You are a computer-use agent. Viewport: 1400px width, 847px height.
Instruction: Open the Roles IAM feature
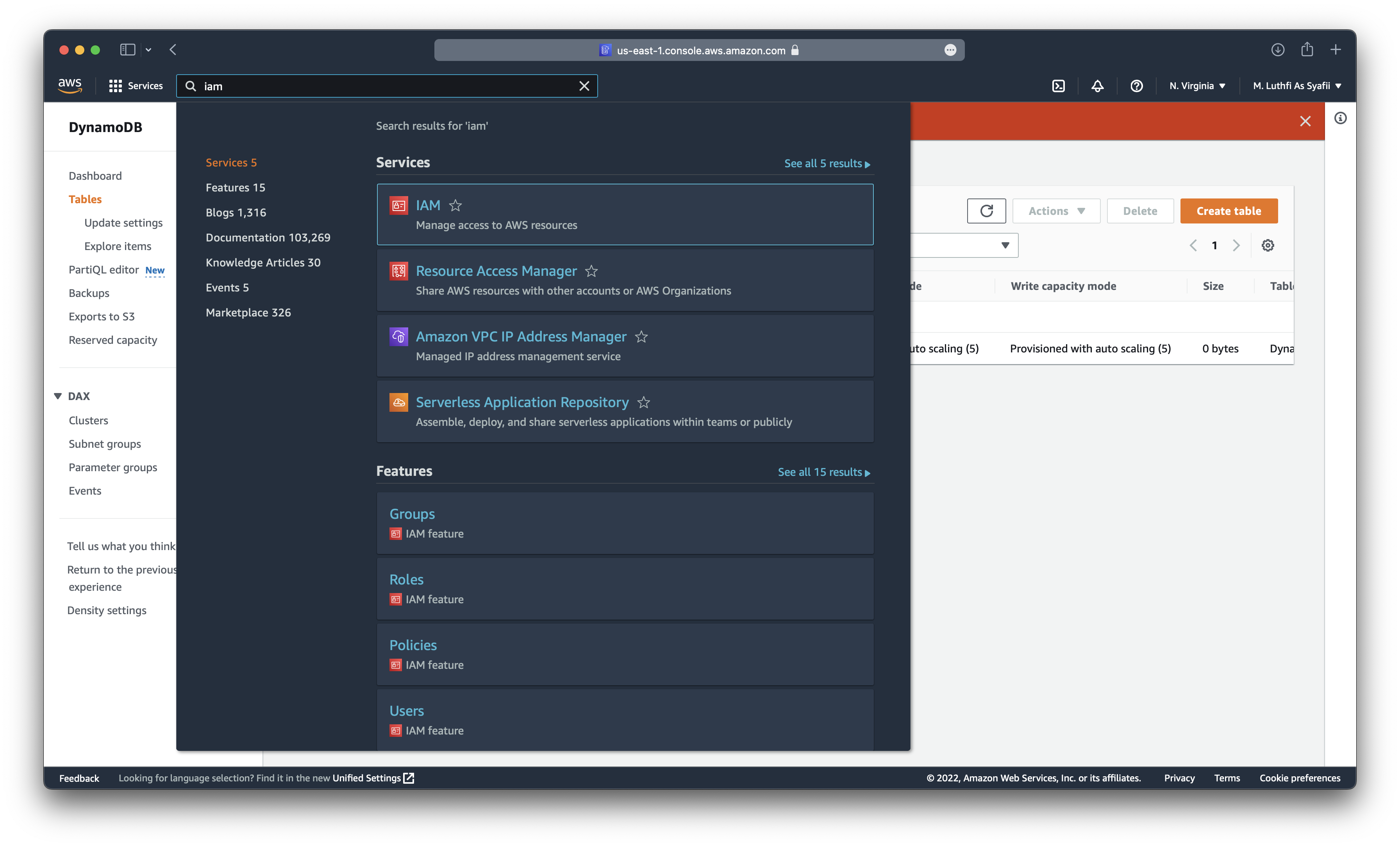(x=625, y=588)
